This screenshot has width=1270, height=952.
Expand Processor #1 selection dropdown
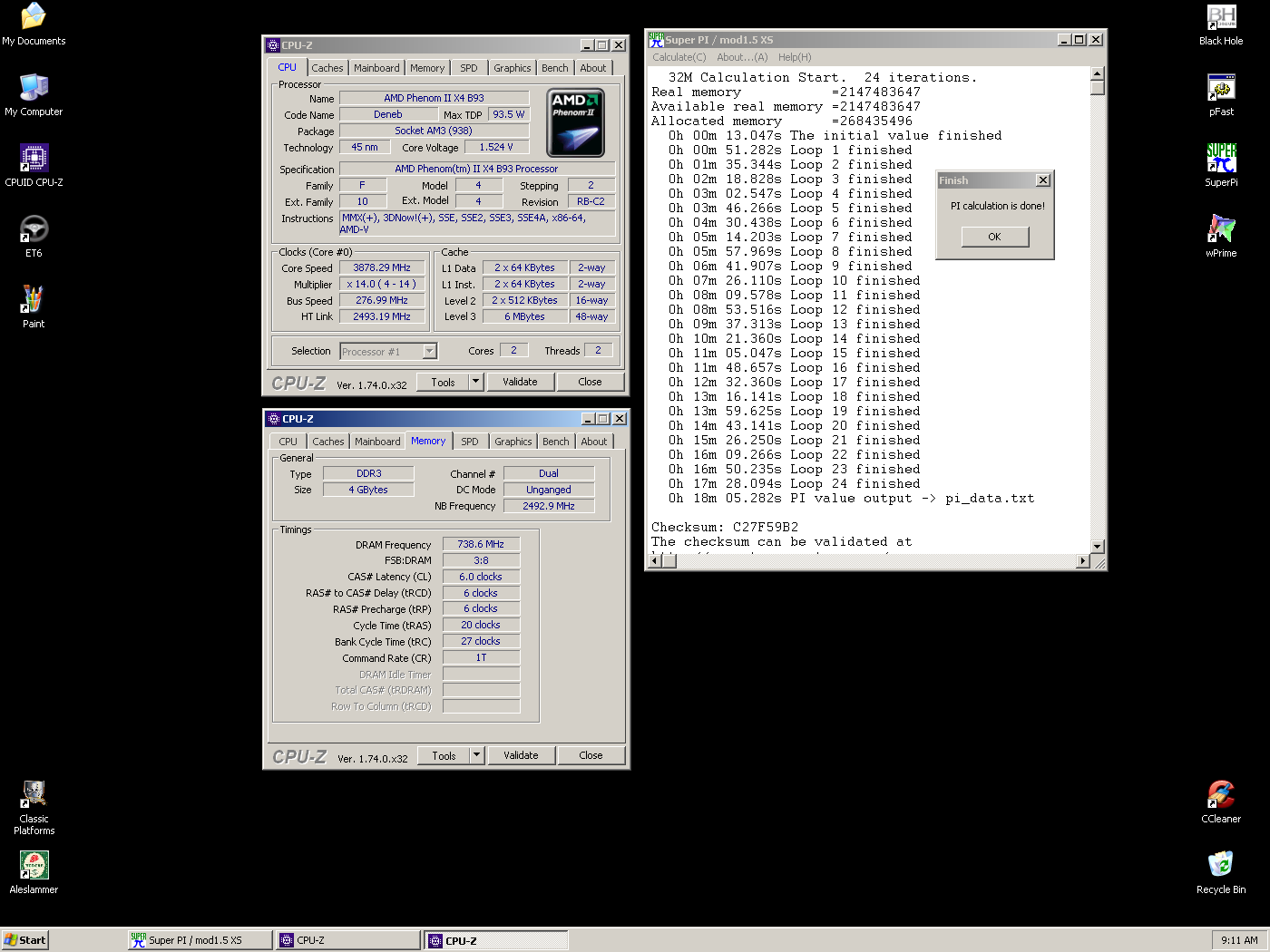tap(430, 352)
